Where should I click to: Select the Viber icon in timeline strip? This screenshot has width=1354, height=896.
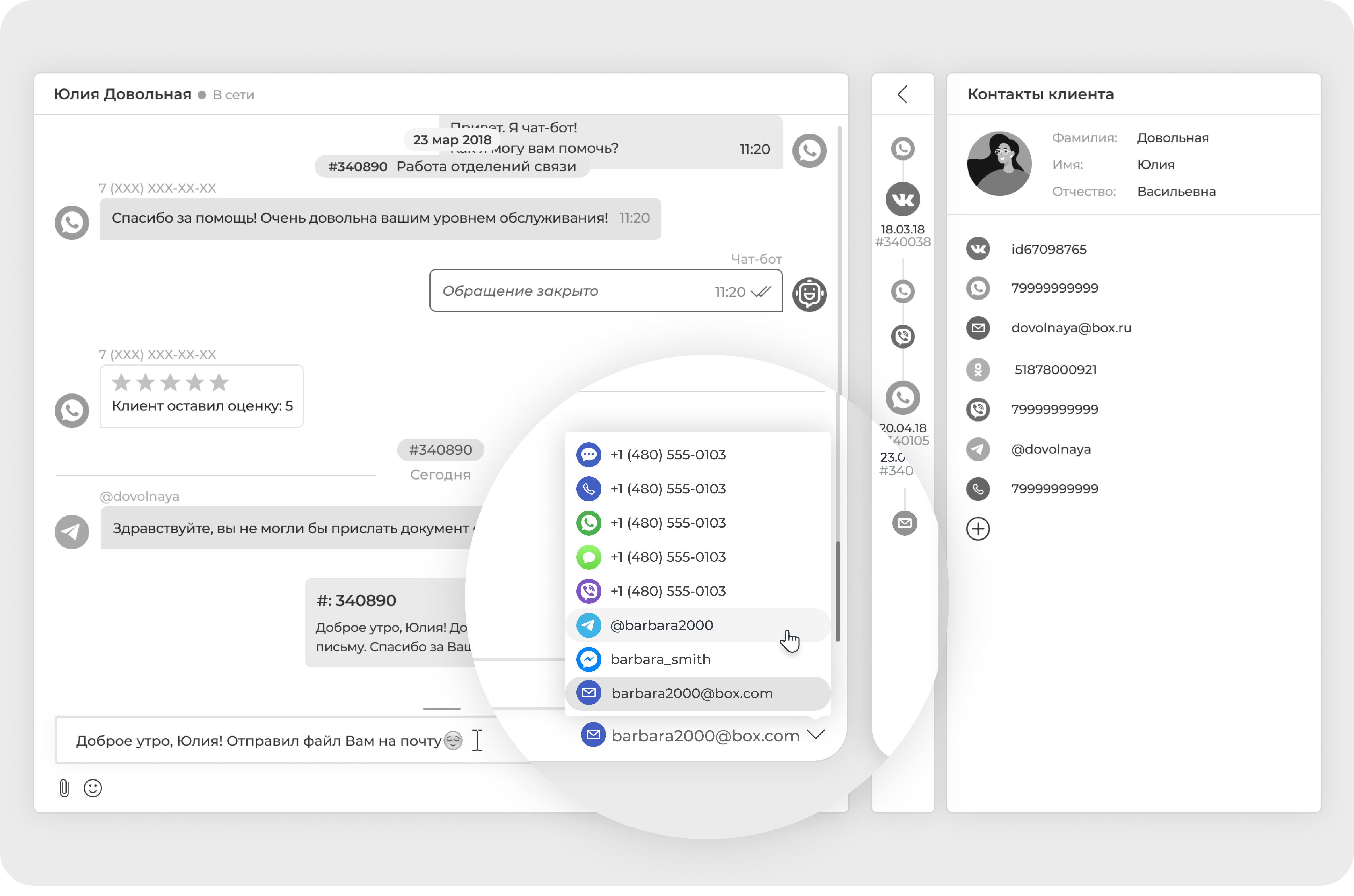pyautogui.click(x=903, y=337)
